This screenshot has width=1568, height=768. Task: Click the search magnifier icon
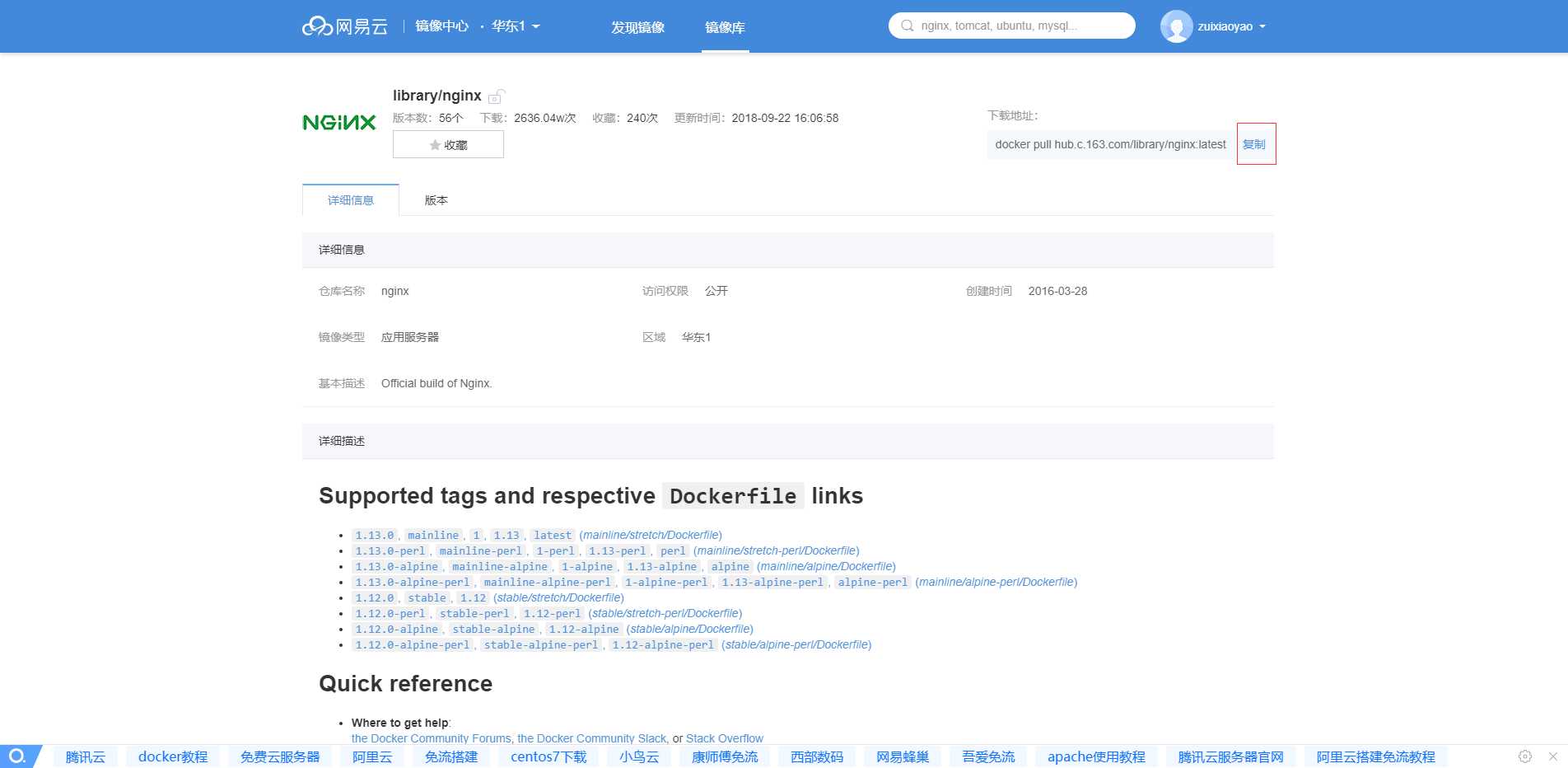click(907, 26)
